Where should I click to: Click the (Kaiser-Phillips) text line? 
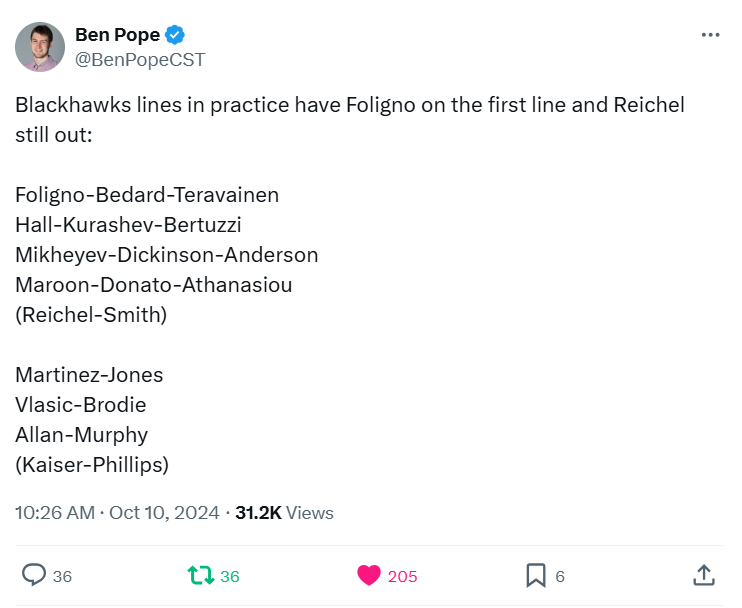92,465
